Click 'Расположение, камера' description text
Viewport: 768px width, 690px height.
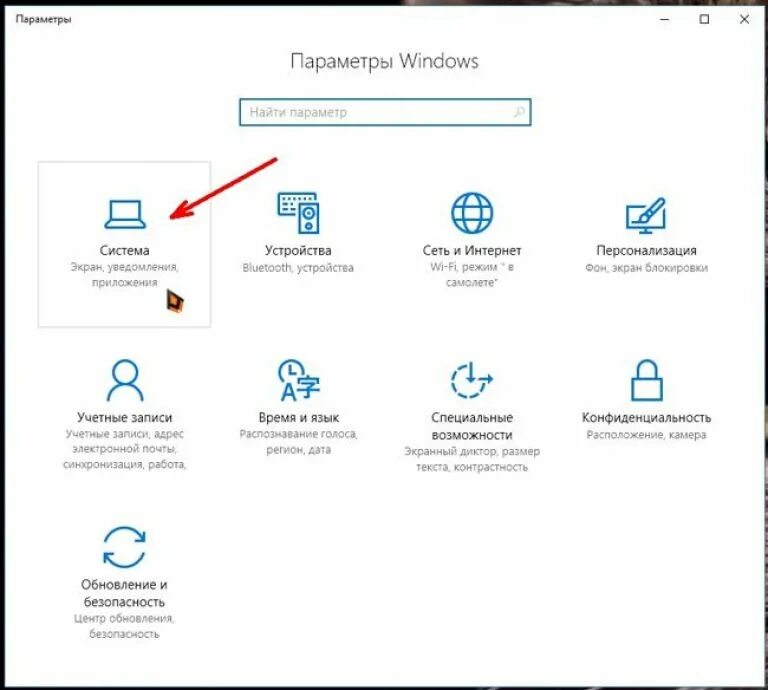tap(646, 435)
